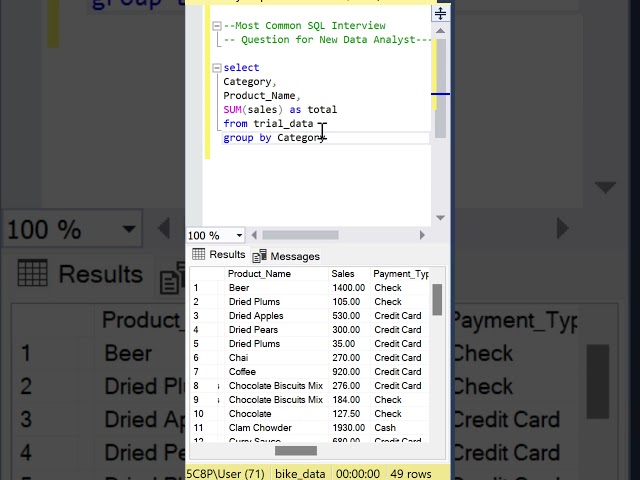640x480 pixels.
Task: Click the editor horizontal scroll-right arrow
Action: click(x=422, y=235)
